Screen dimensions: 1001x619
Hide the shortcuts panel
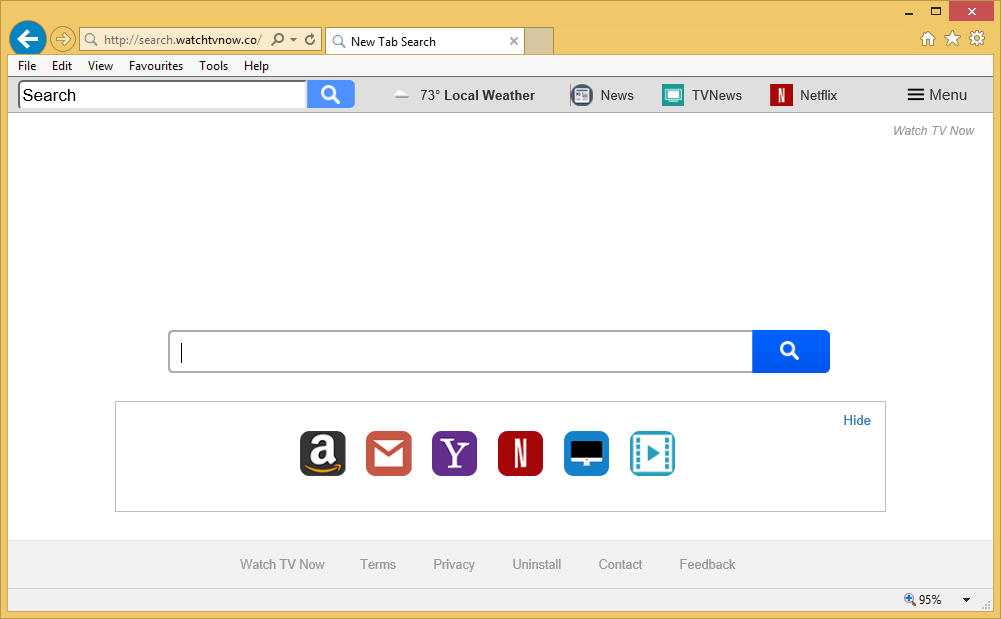coord(856,420)
